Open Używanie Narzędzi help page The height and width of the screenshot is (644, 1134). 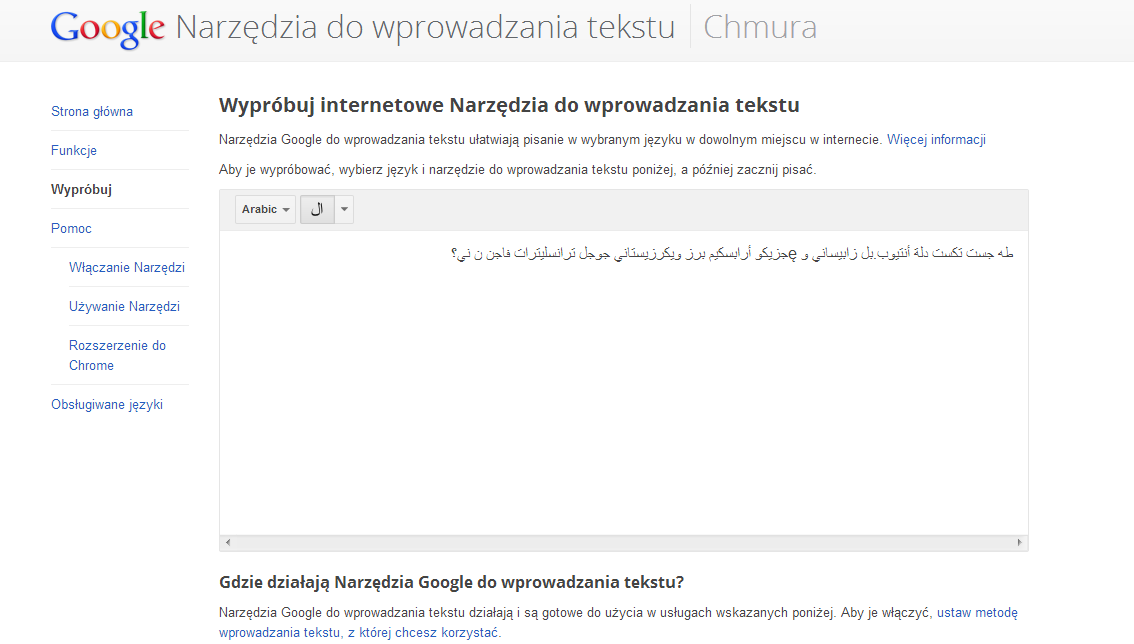pyautogui.click(x=124, y=307)
